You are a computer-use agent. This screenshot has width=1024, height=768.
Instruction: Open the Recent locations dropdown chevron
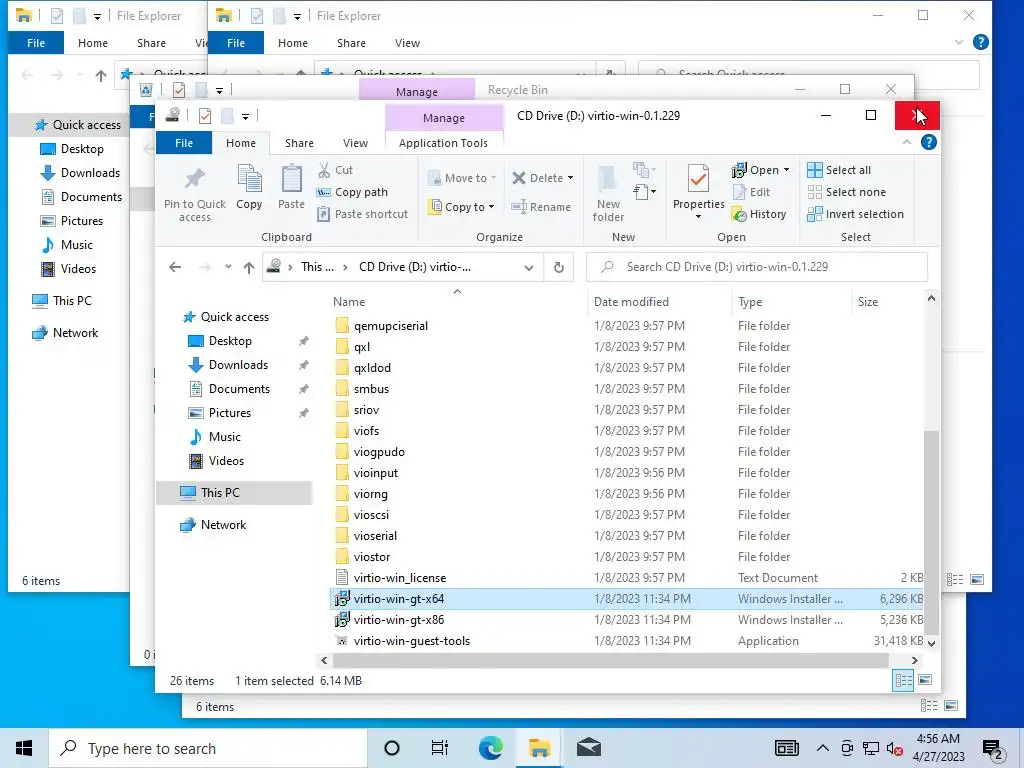click(228, 267)
